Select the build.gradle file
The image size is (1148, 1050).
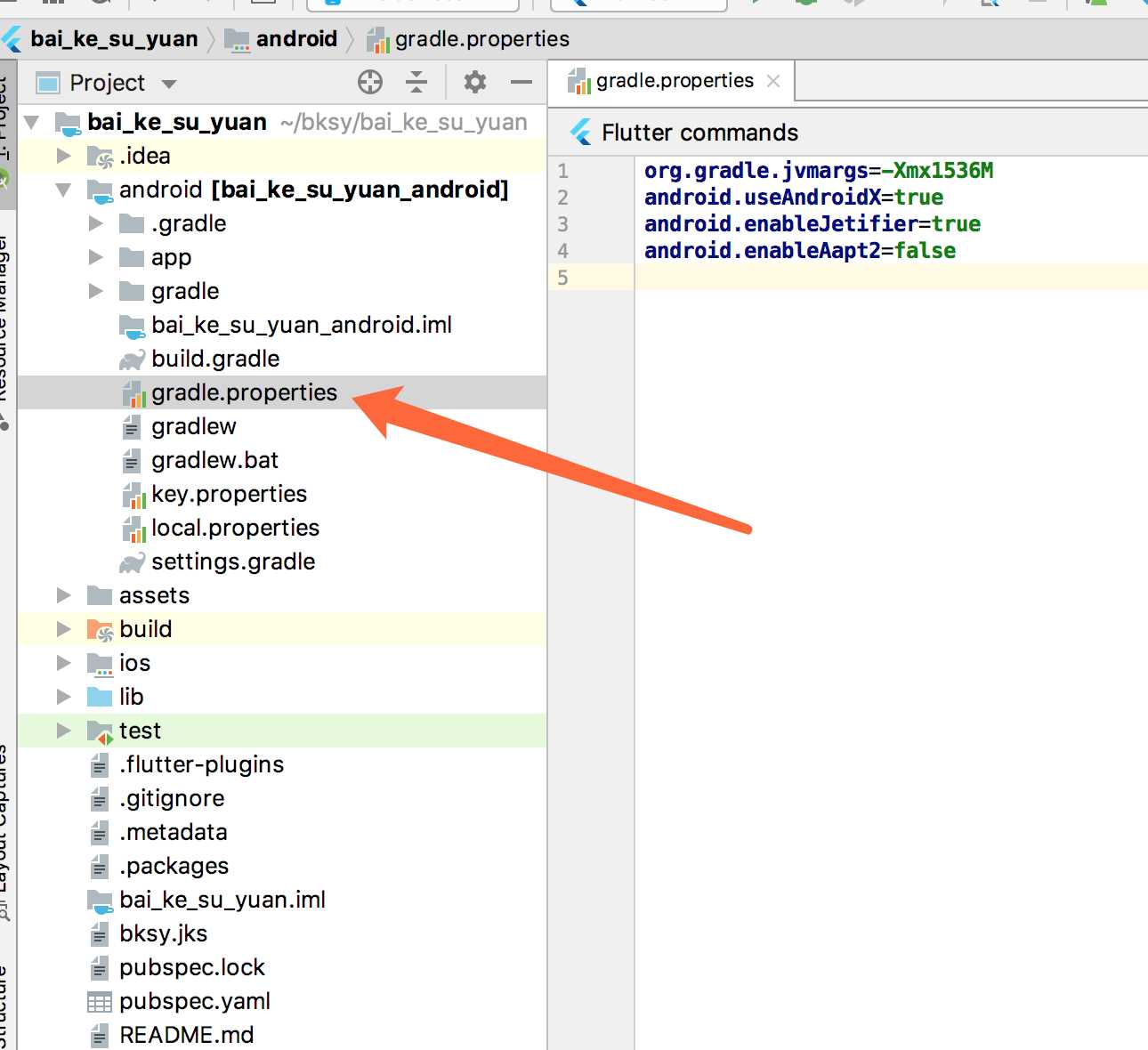[215, 359]
